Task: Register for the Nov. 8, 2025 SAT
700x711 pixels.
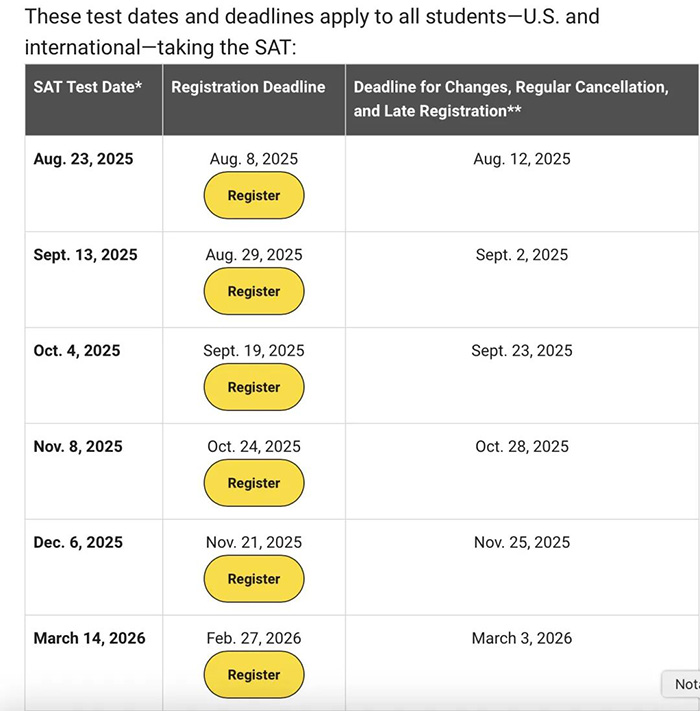Action: click(x=253, y=483)
